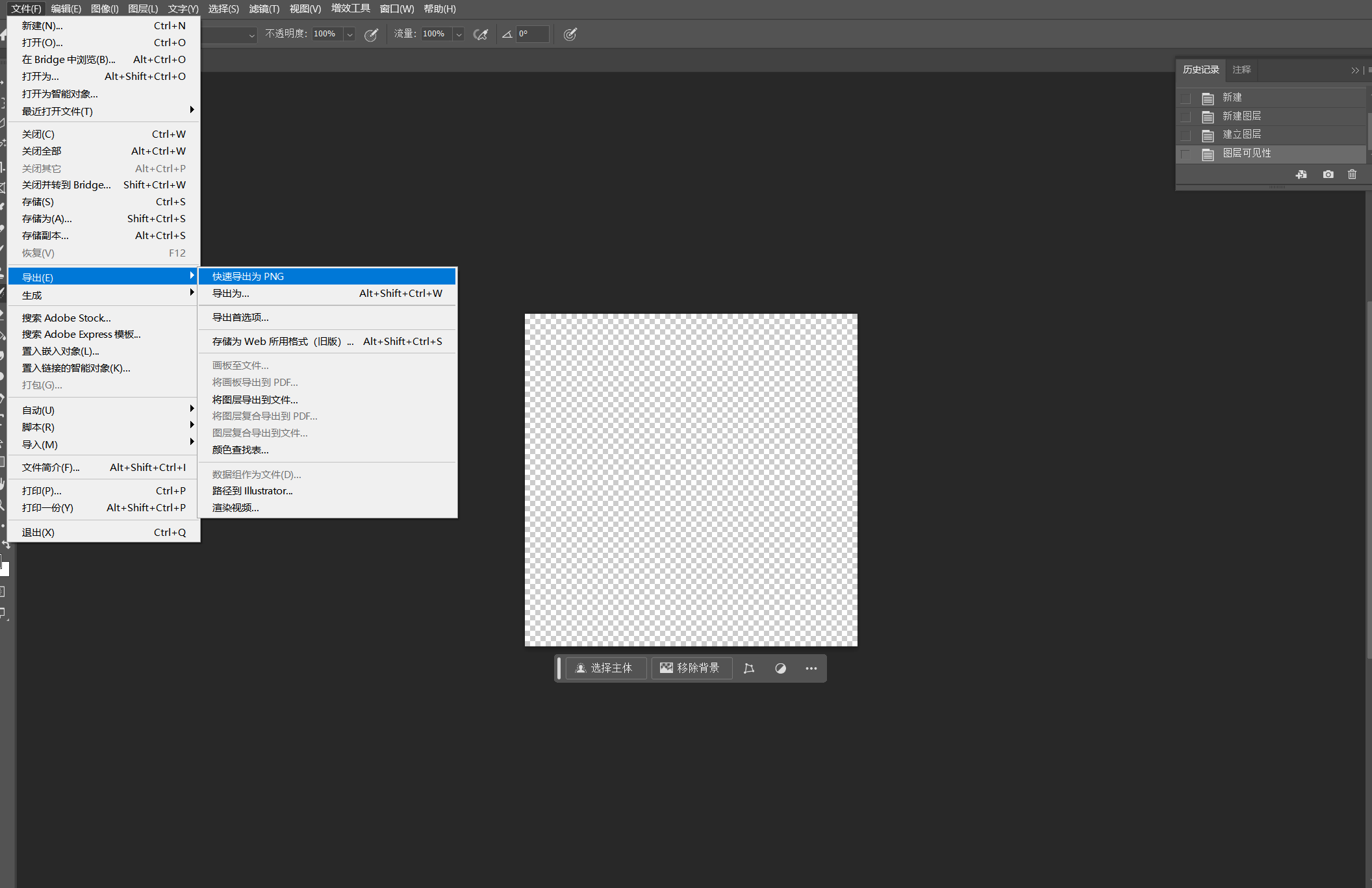Viewport: 1372px width, 888px height.
Task: Open the Layer (图层) menu
Action: pos(143,9)
